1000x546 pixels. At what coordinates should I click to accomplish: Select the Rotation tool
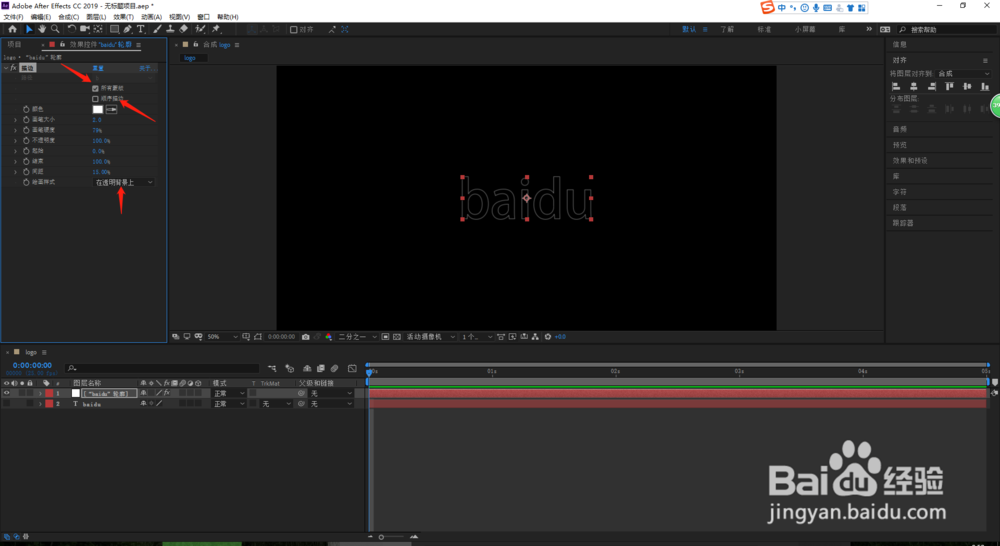(x=71, y=29)
